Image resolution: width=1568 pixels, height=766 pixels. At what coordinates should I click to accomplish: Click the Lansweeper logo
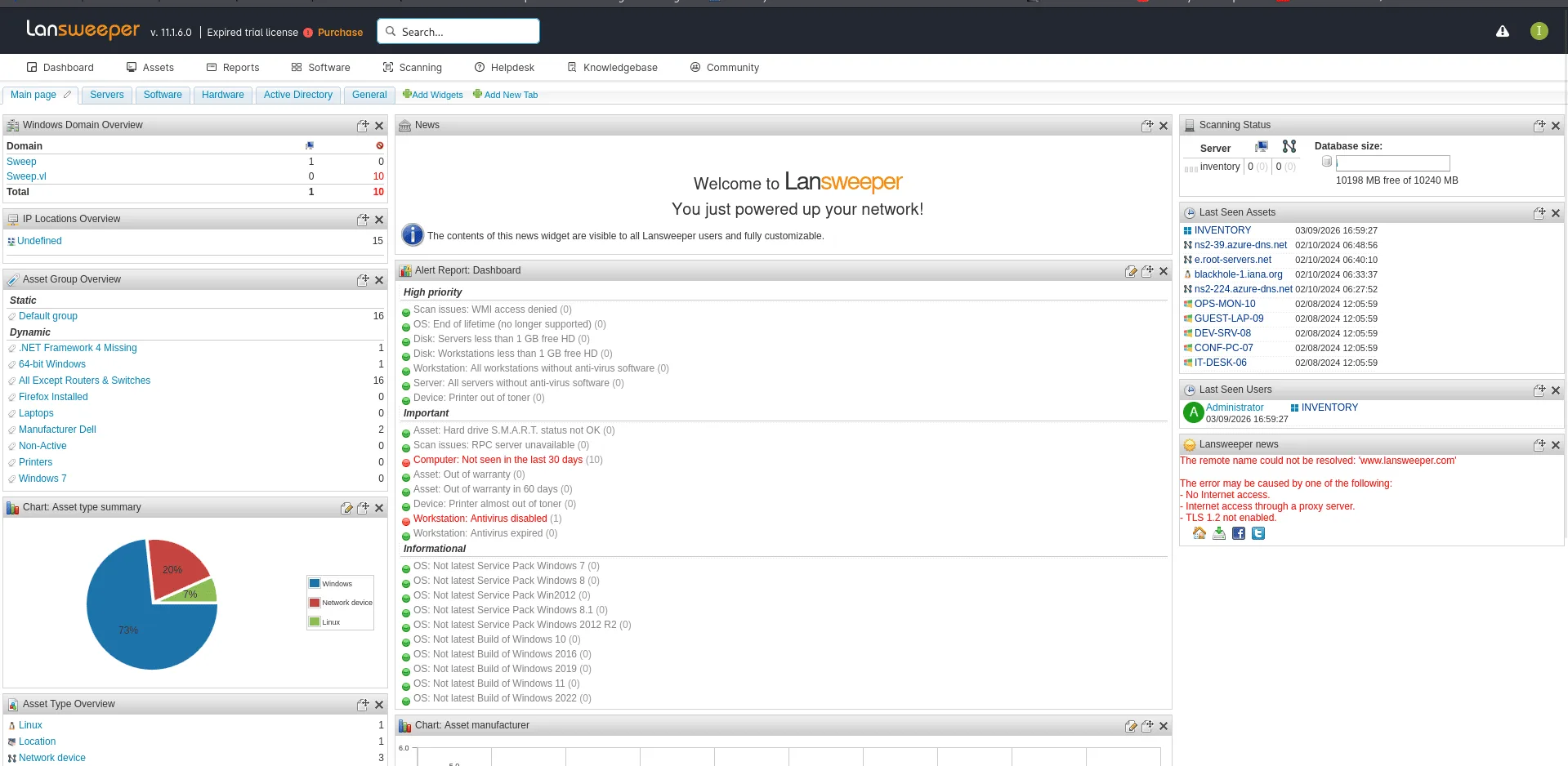pyautogui.click(x=83, y=30)
